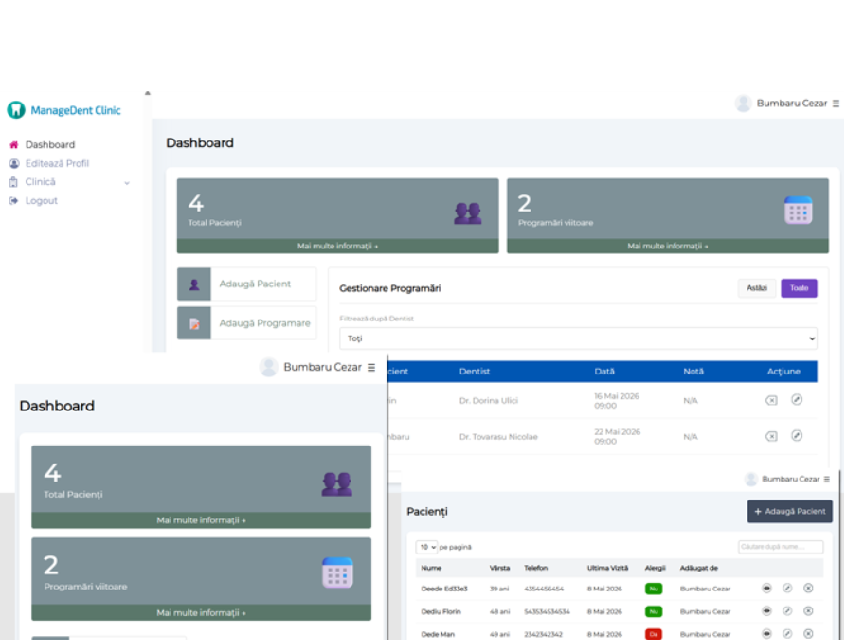Edit Dr. Tovarasu Nicolae appointment
The width and height of the screenshot is (844, 640).
coord(797,435)
